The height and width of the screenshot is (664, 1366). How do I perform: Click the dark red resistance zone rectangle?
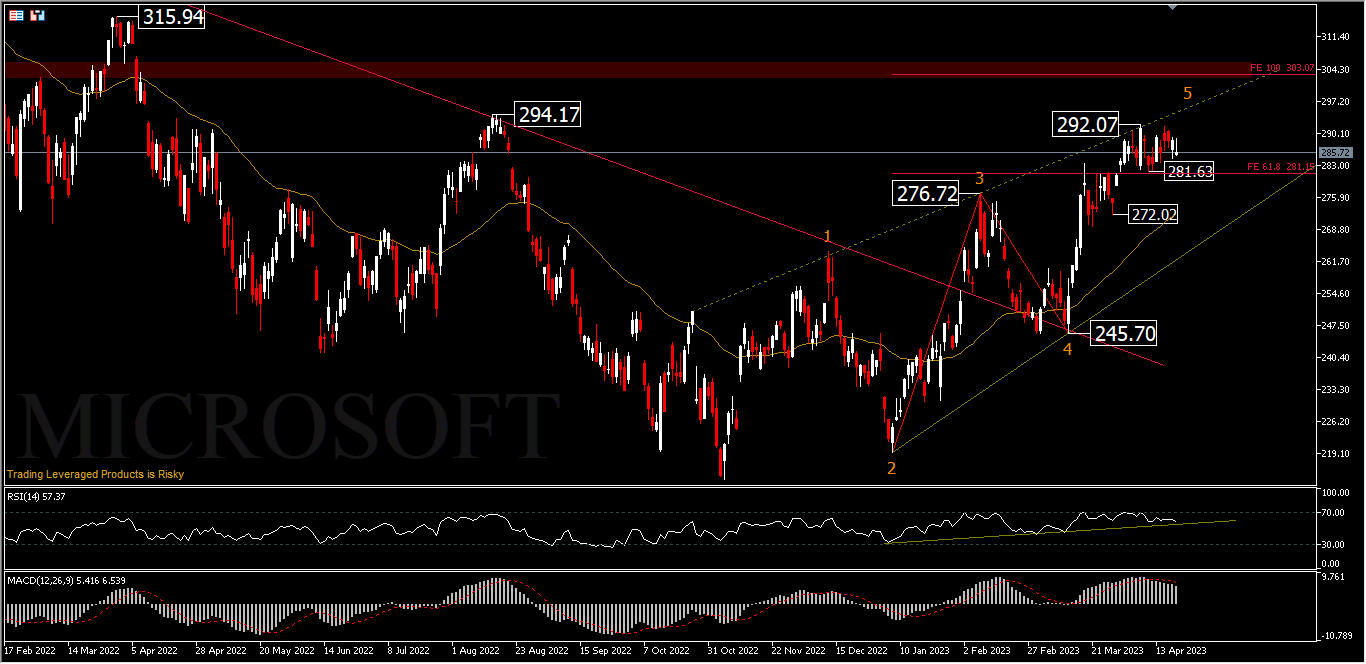tap(500, 69)
